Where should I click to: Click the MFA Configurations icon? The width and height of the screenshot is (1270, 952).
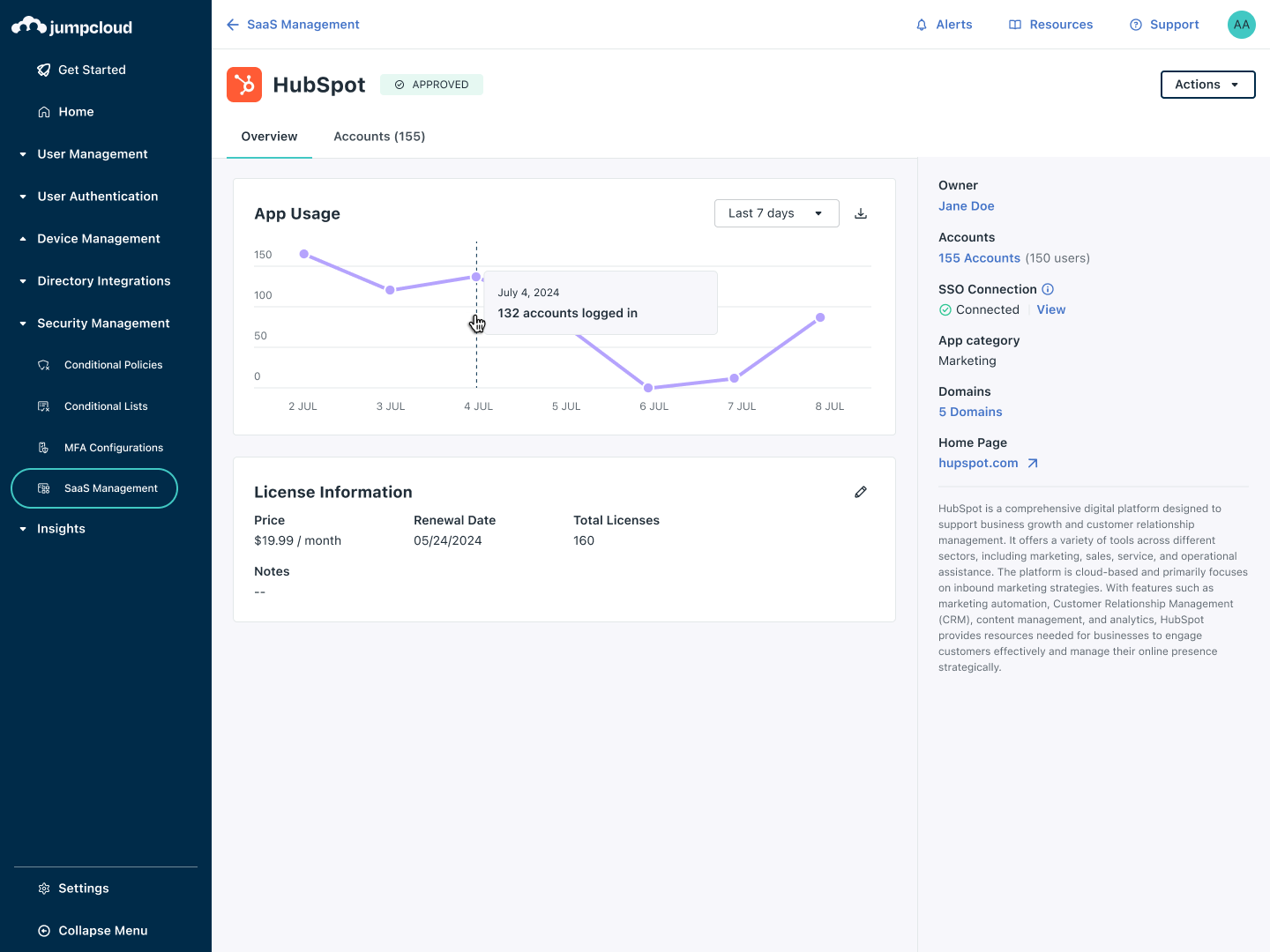43,448
